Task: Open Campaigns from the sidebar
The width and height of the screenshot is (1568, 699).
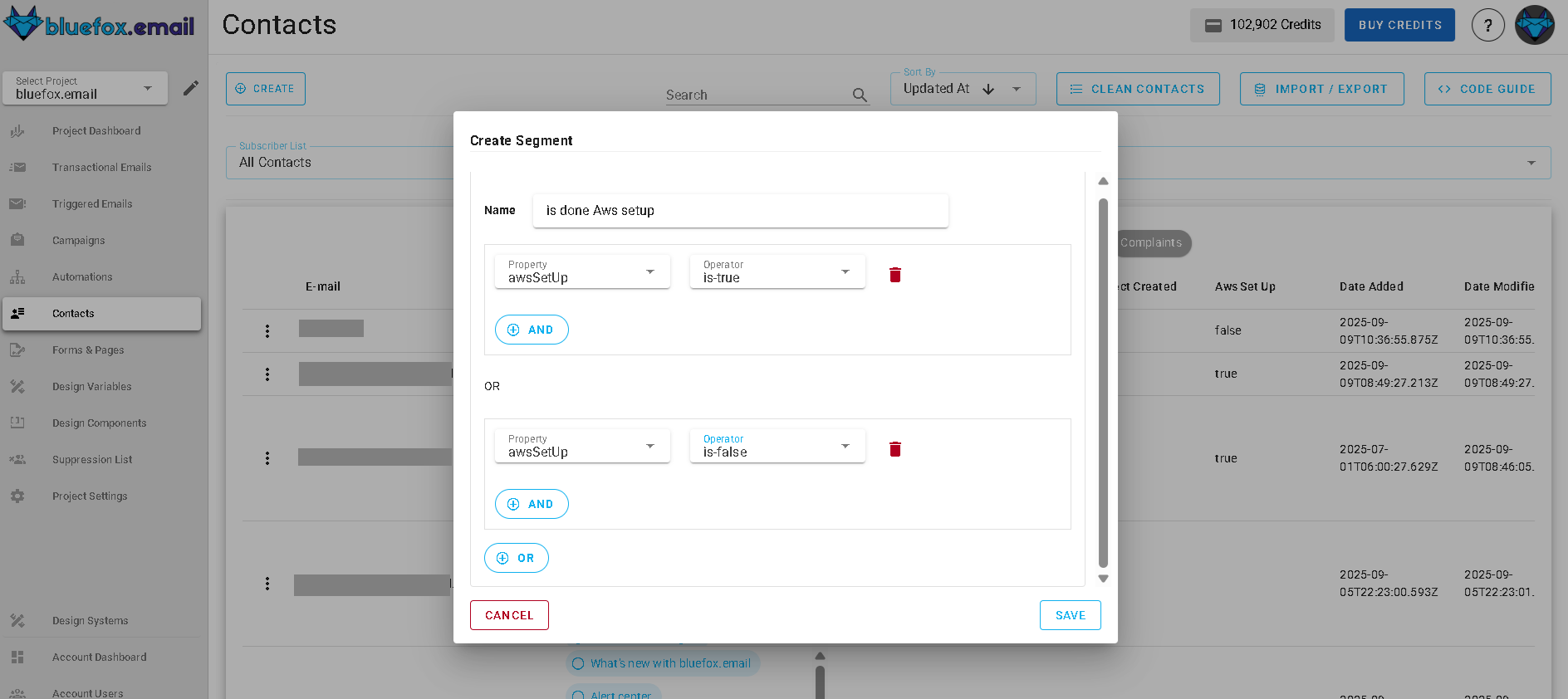Action: tap(79, 241)
